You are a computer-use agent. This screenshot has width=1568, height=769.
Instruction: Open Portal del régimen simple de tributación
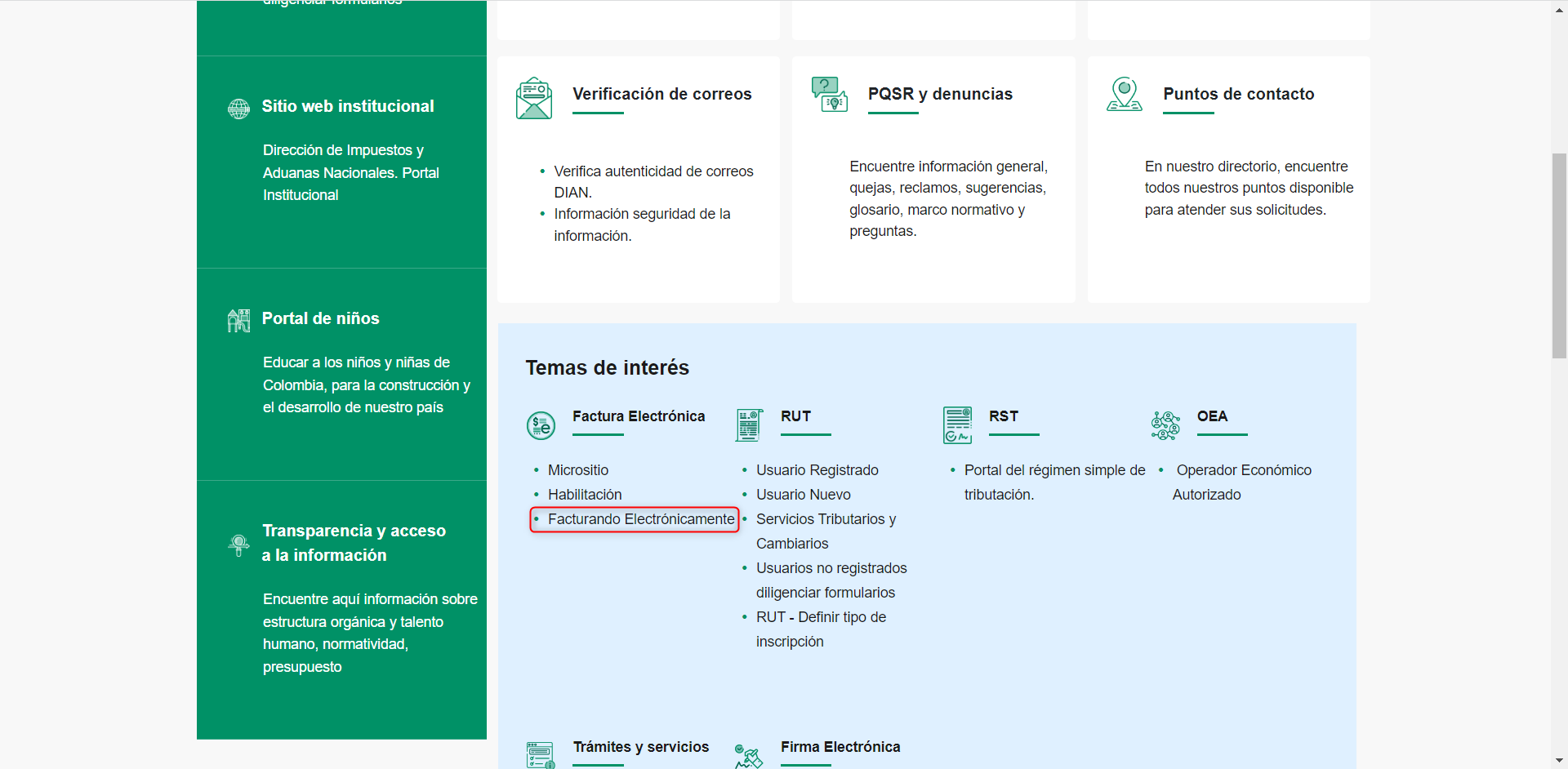click(1053, 471)
